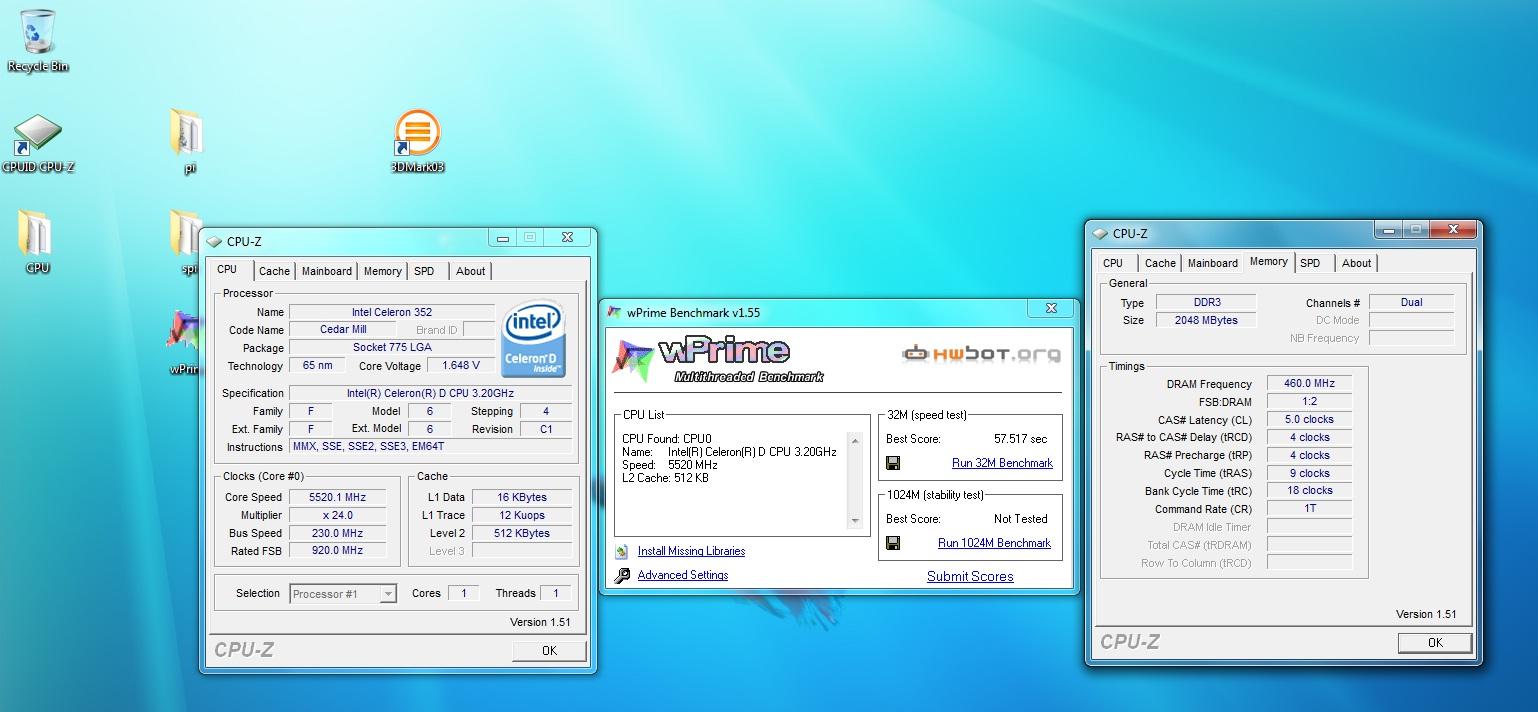1538x712 pixels.
Task: Click the Core Voltage 1.648 V field
Action: point(461,366)
